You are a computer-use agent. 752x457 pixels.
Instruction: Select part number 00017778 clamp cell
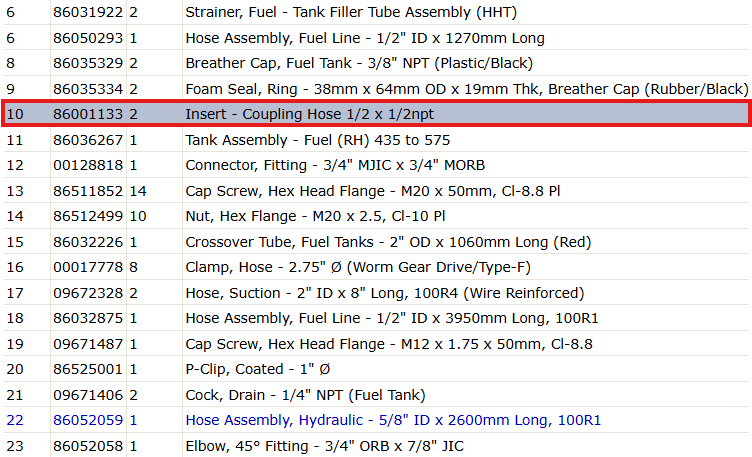click(88, 267)
